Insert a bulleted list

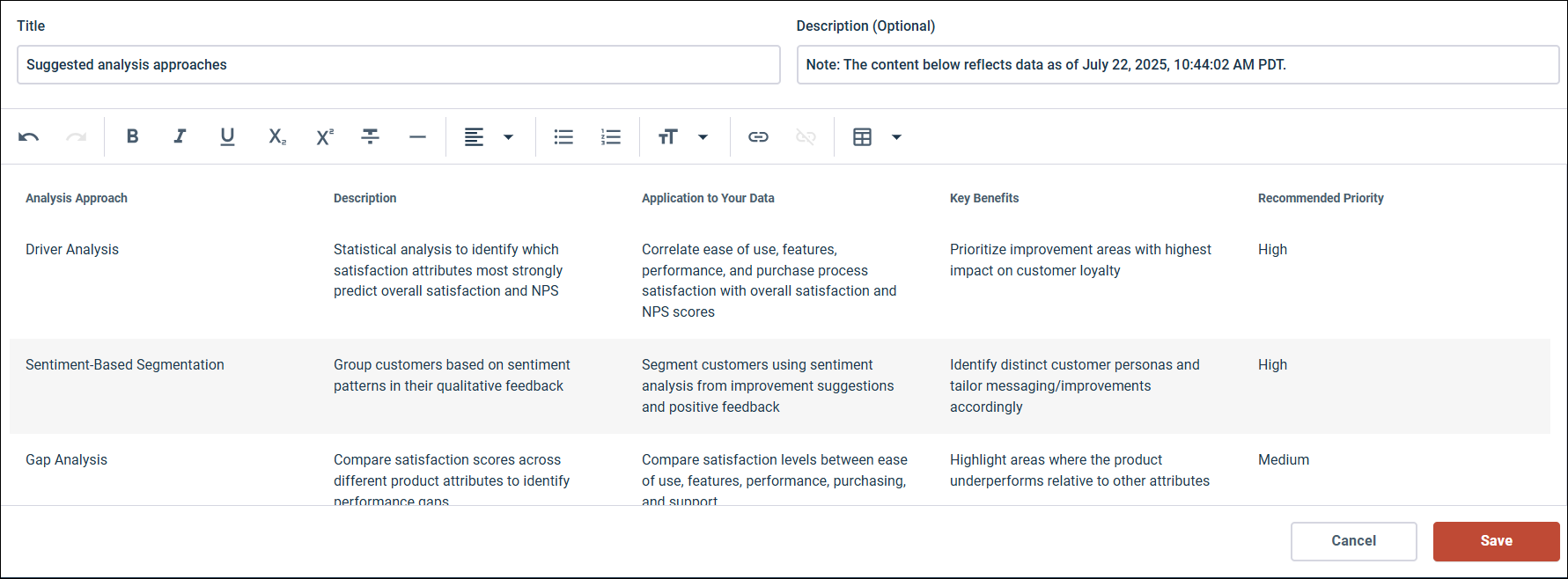[563, 136]
